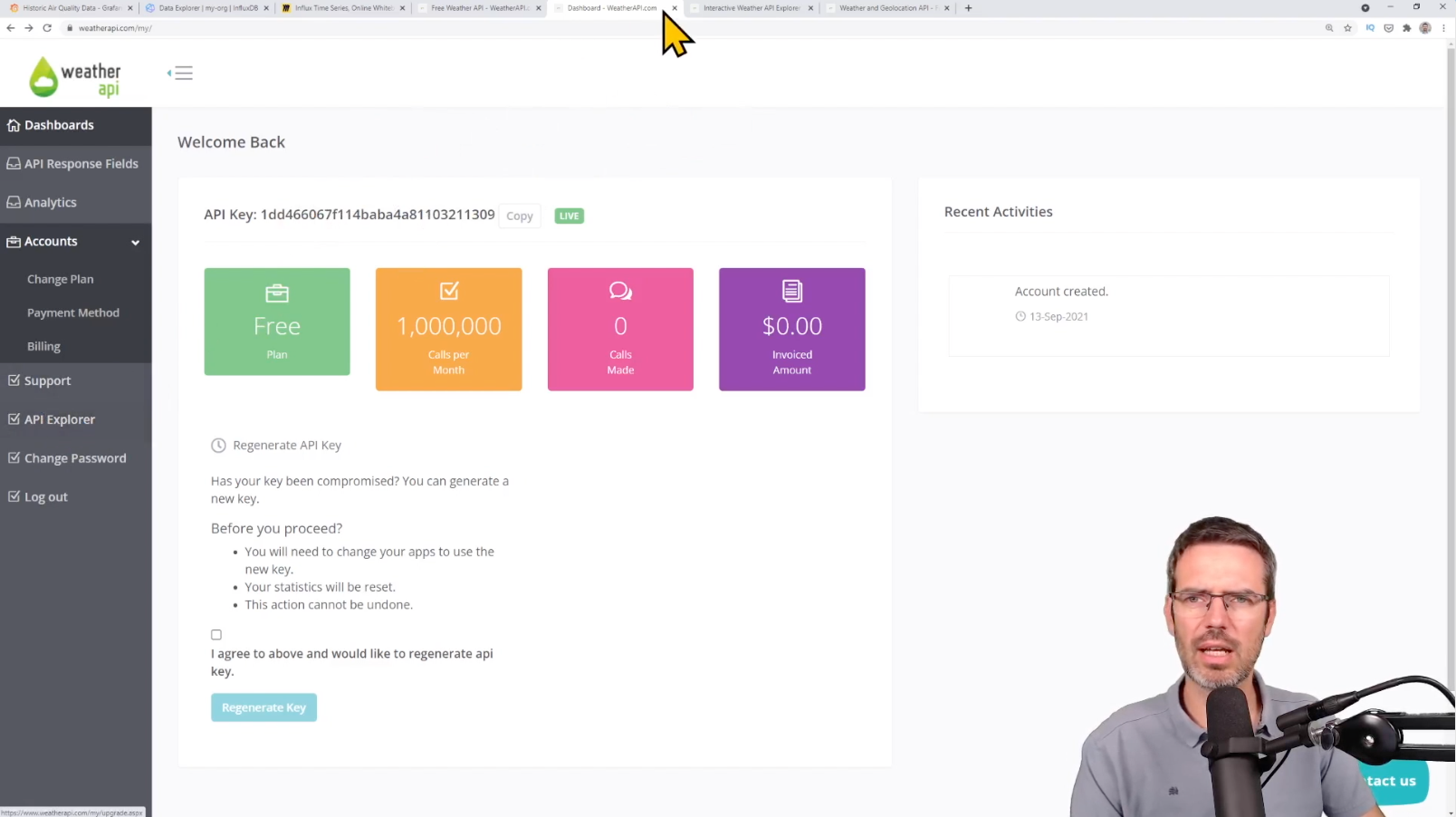This screenshot has width=1456, height=817.
Task: Tick the agree to regenerate api key checkbox
Action: [x=216, y=635]
